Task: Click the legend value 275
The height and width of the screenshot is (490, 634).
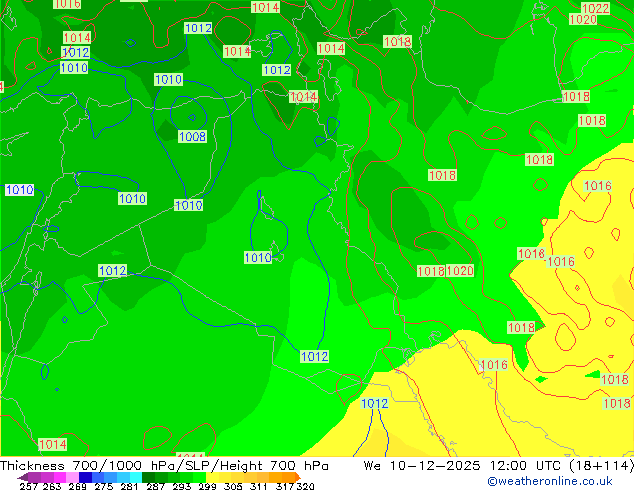Action: pyautogui.click(x=104, y=486)
